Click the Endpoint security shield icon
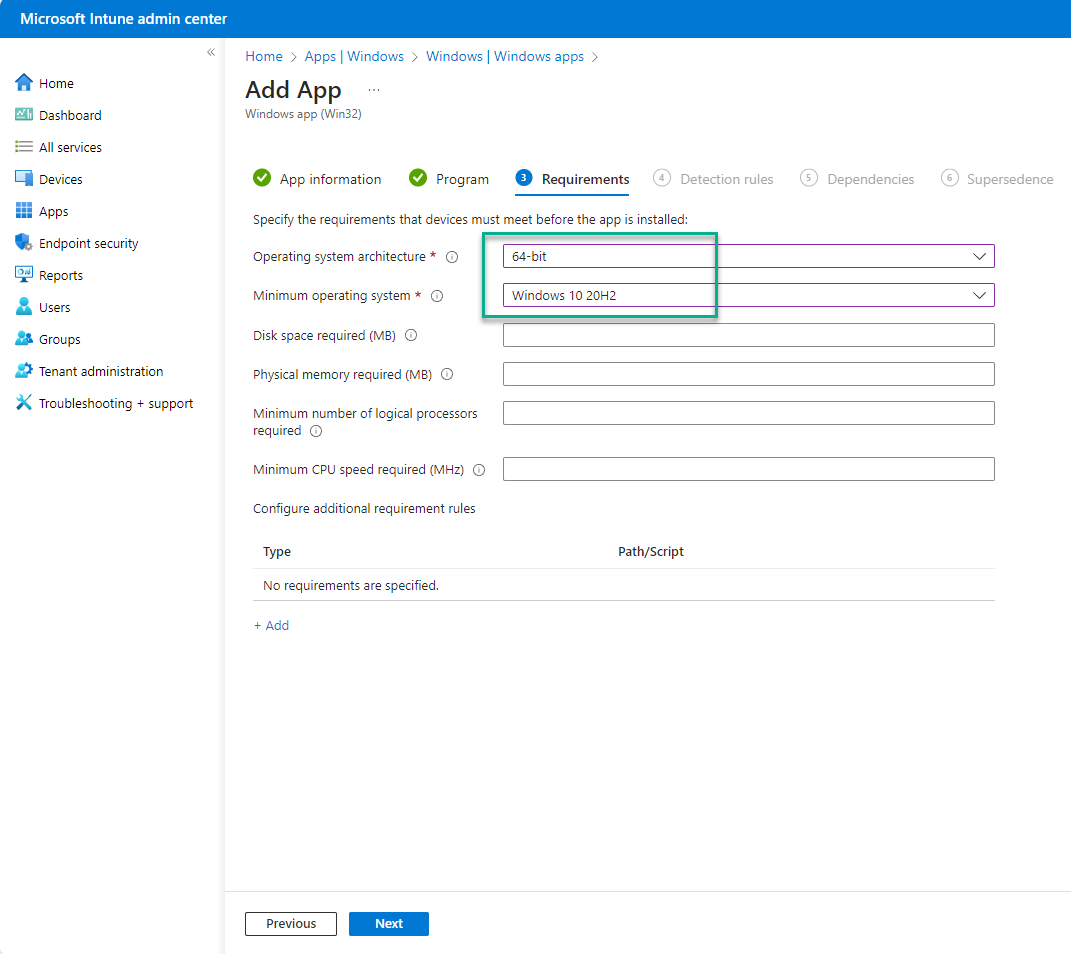Viewport: 1071px width, 954px height. (x=27, y=243)
